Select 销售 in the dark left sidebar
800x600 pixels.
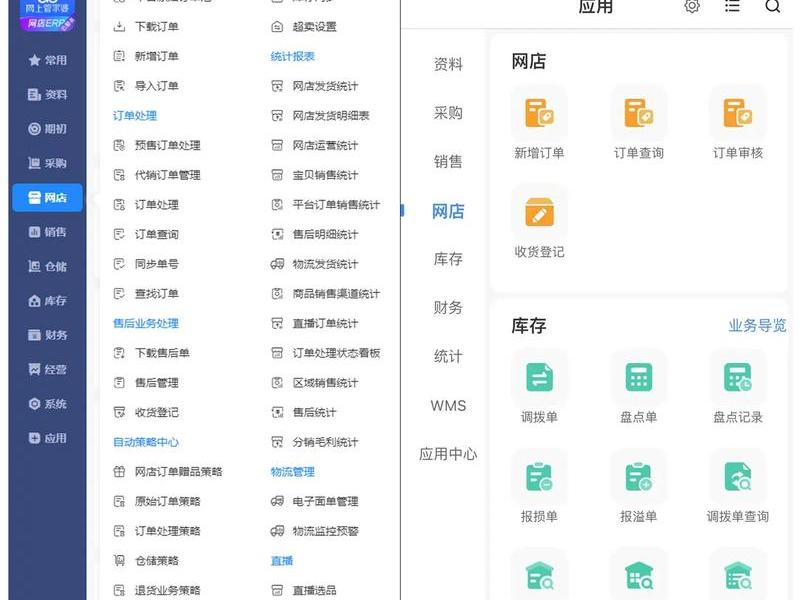pos(47,232)
